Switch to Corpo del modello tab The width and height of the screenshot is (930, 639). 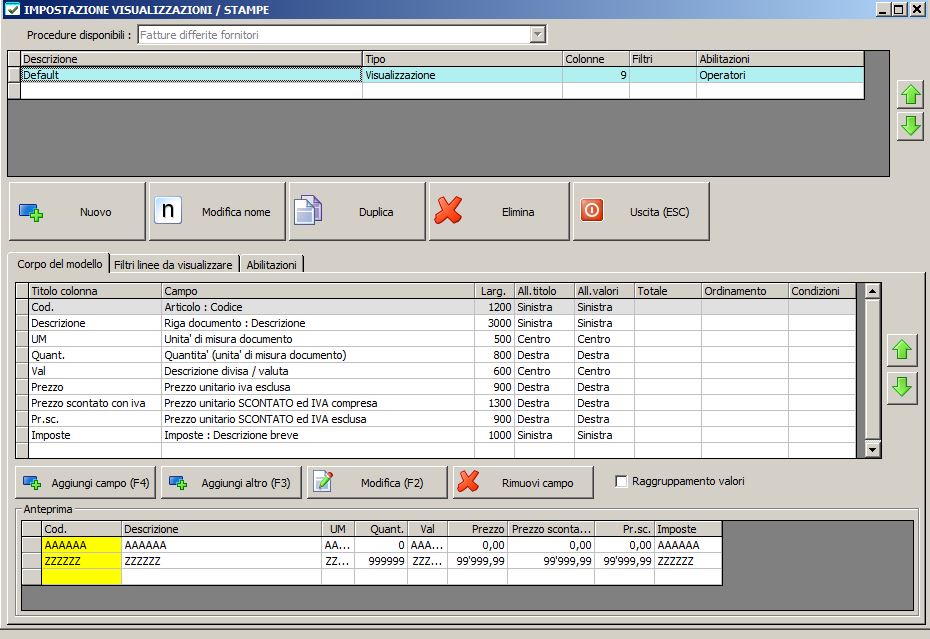point(59,264)
